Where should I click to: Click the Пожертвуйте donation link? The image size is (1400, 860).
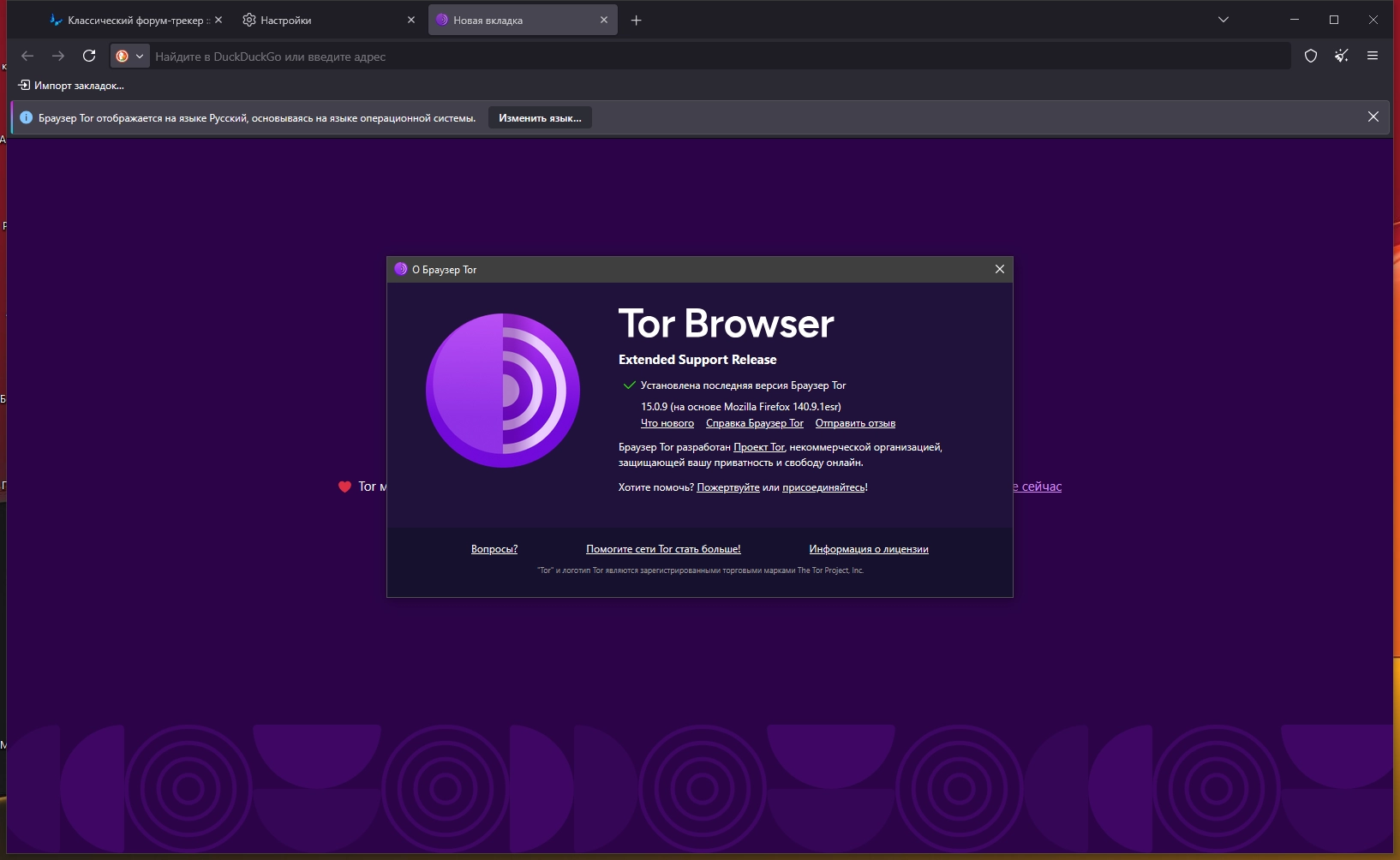point(728,487)
